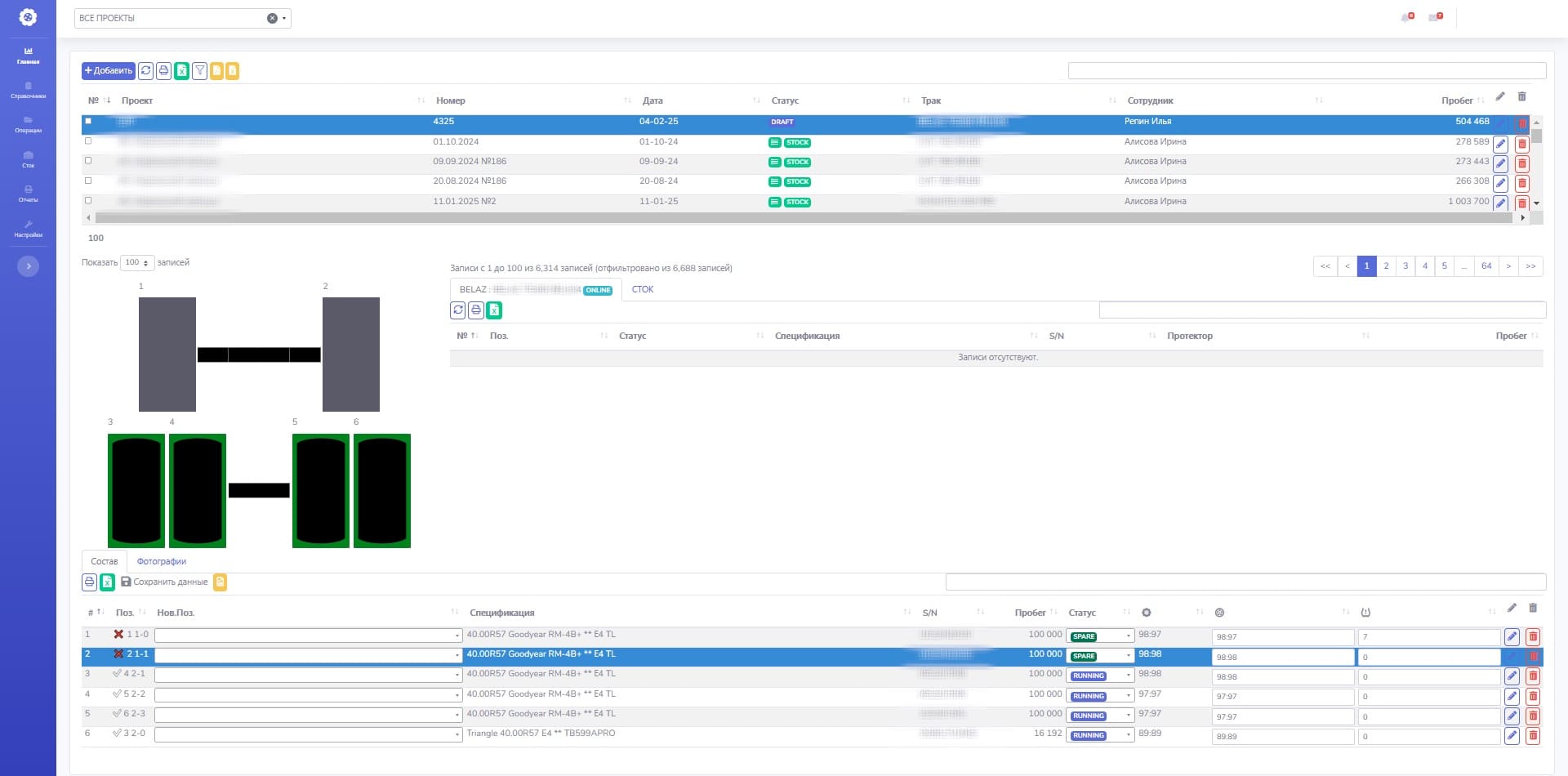Image resolution: width=1568 pixels, height=776 pixels.
Task: Open the filter funnel in top toolbar
Action: pyautogui.click(x=199, y=71)
